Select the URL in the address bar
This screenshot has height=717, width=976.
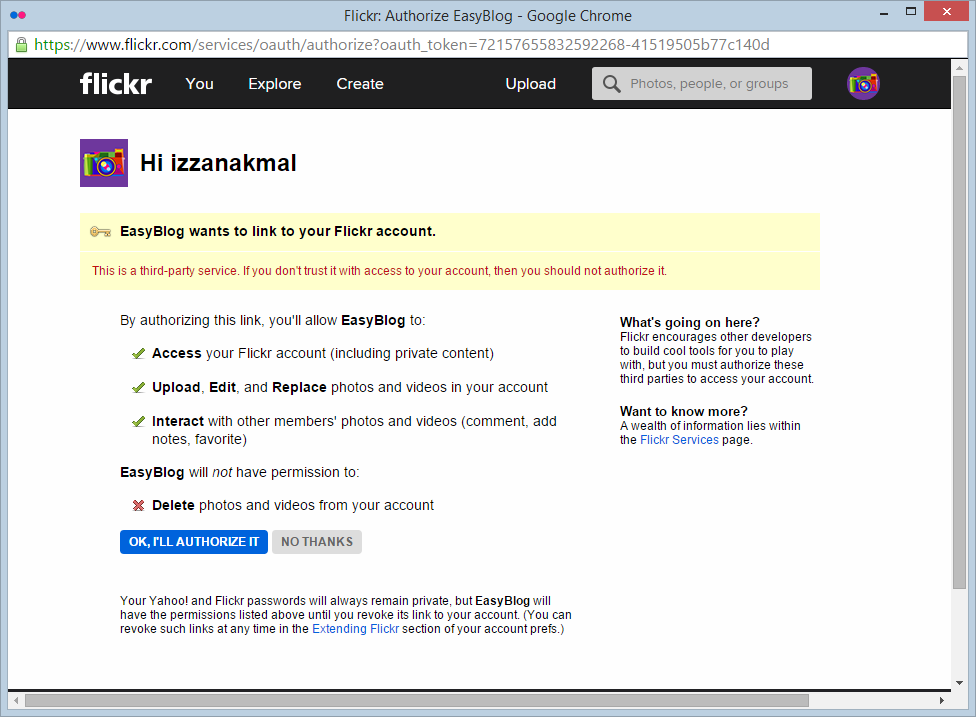click(401, 45)
